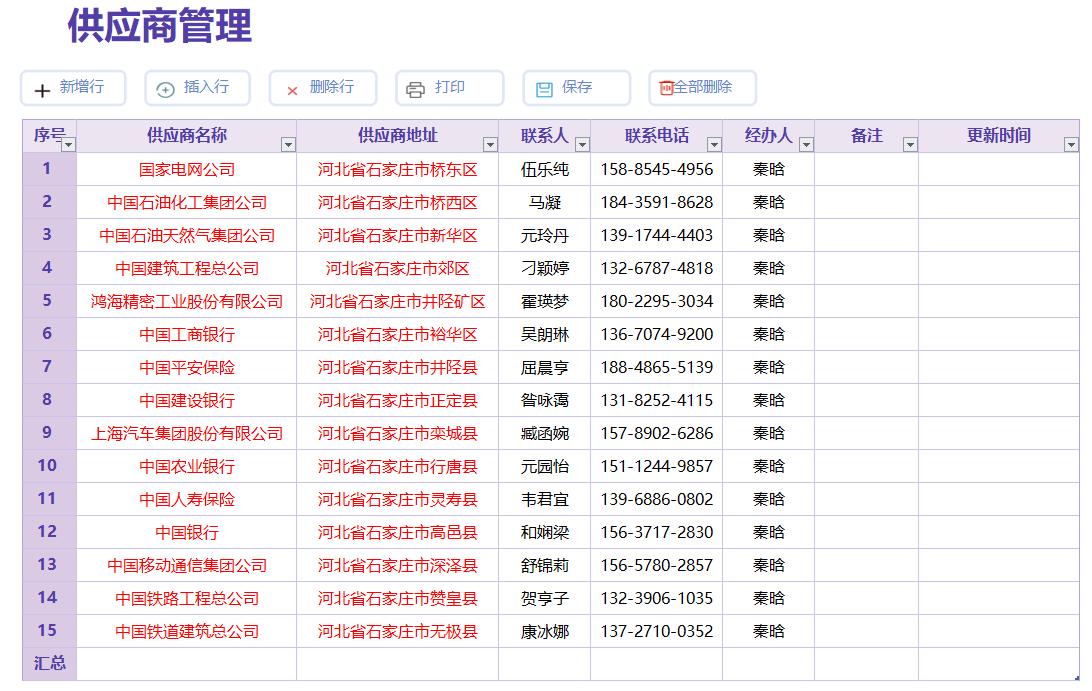Viewport: 1092px width, 691px height.
Task: Open the 经办人 column filter dropdown
Action: pos(806,145)
